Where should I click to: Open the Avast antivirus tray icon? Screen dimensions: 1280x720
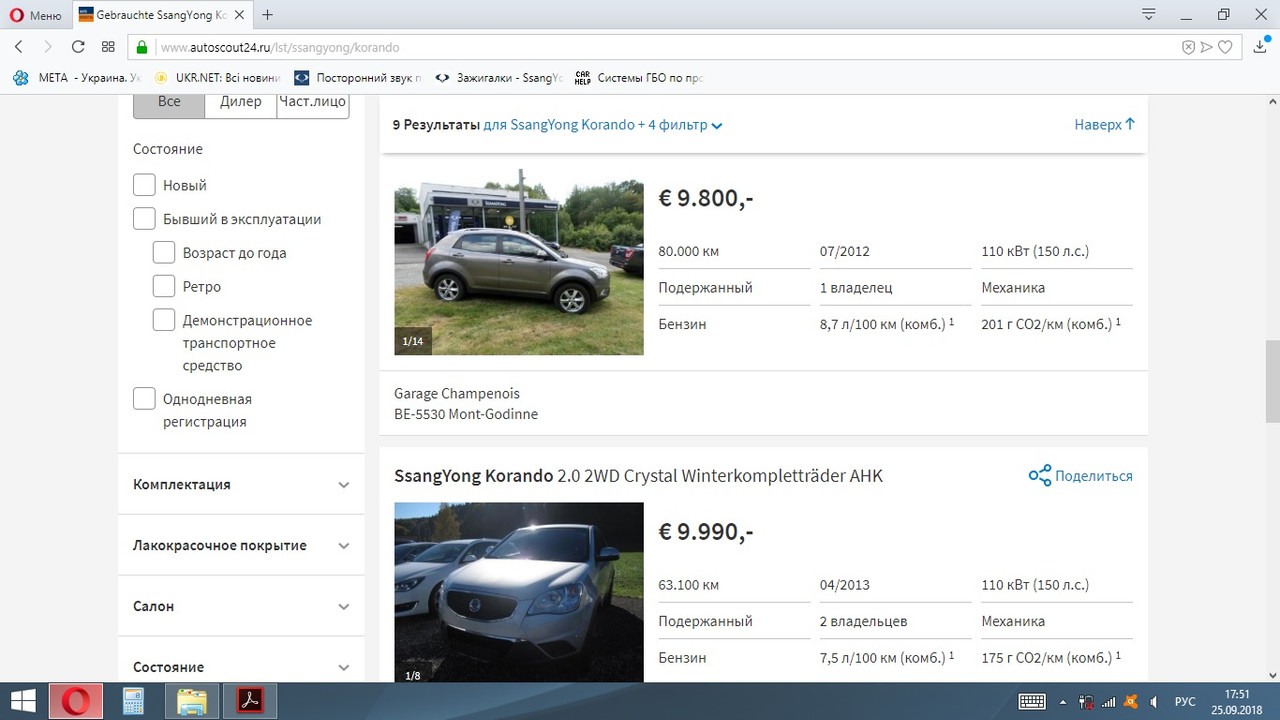pyautogui.click(x=1131, y=701)
